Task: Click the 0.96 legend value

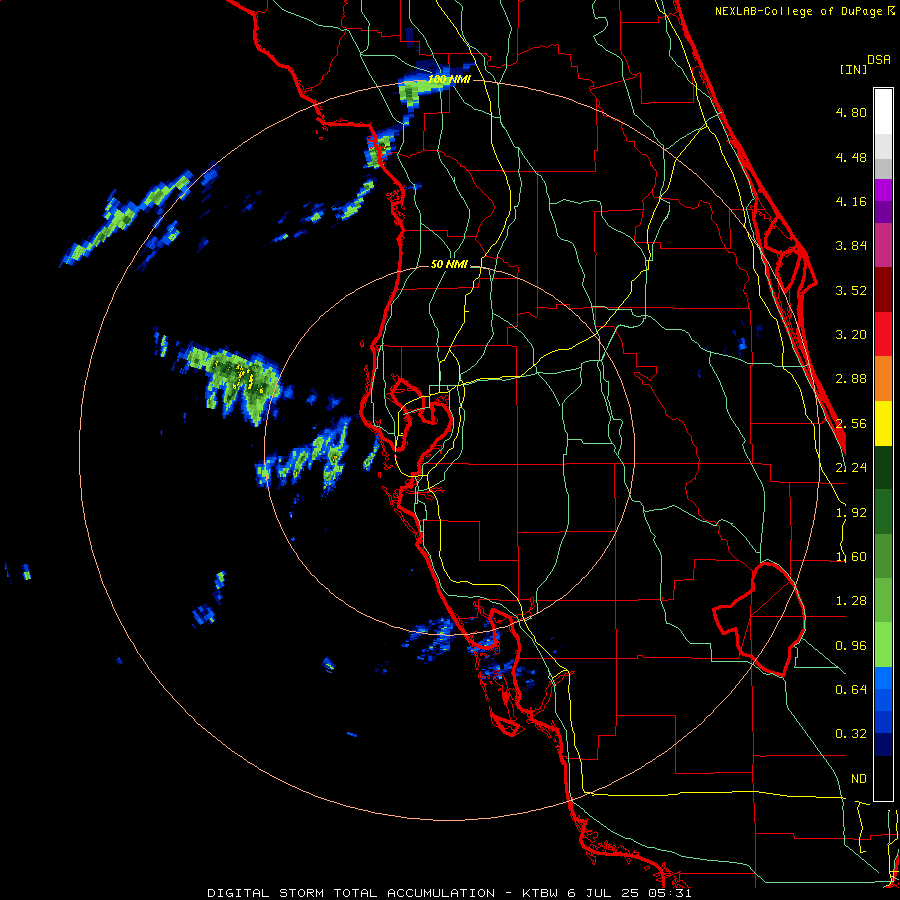Action: [x=851, y=646]
